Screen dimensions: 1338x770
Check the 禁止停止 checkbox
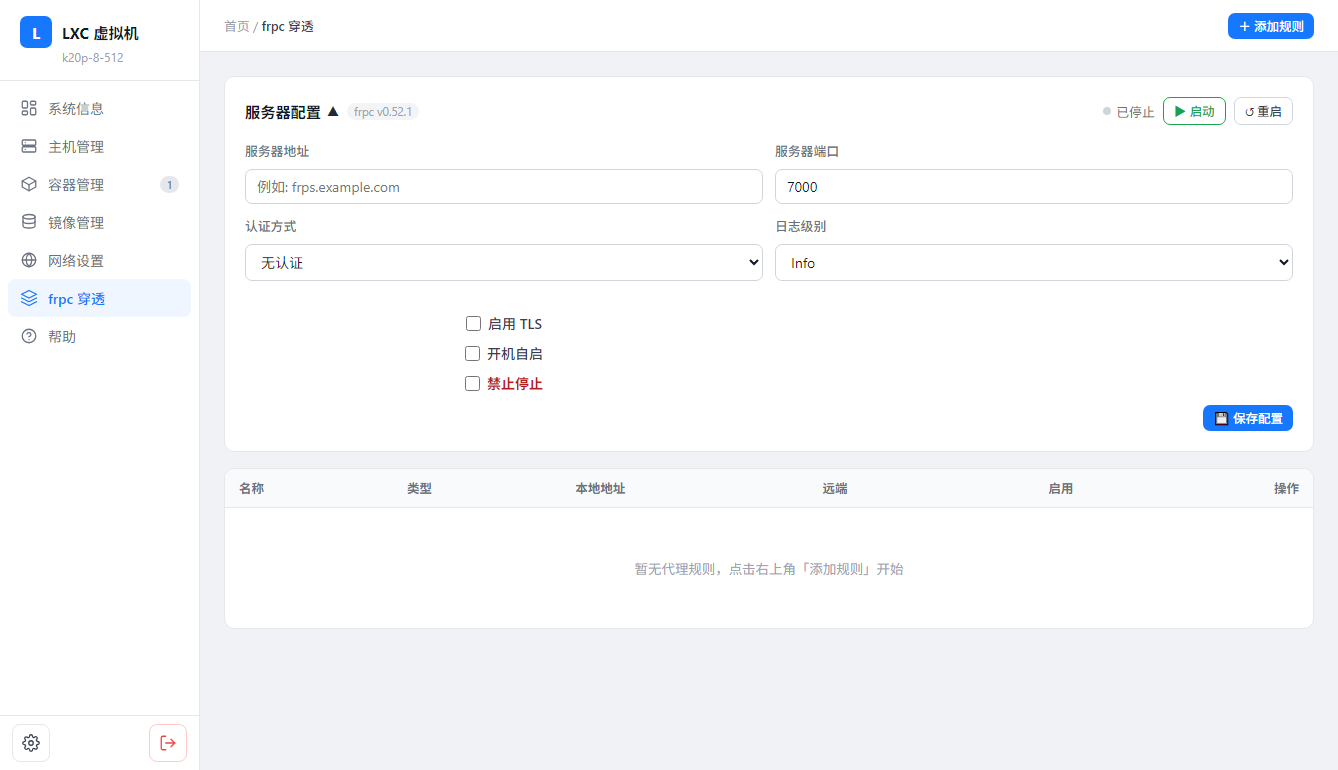click(x=473, y=383)
